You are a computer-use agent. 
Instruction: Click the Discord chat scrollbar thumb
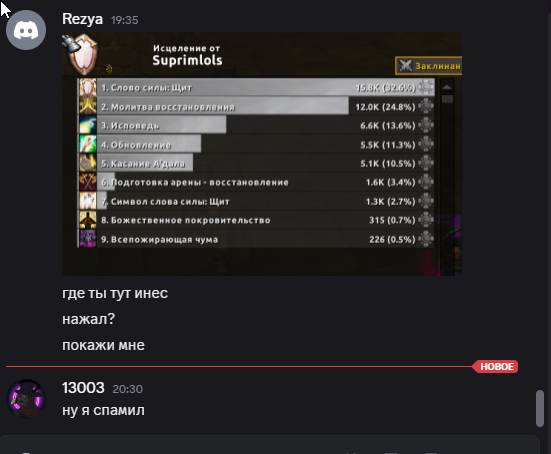540,408
